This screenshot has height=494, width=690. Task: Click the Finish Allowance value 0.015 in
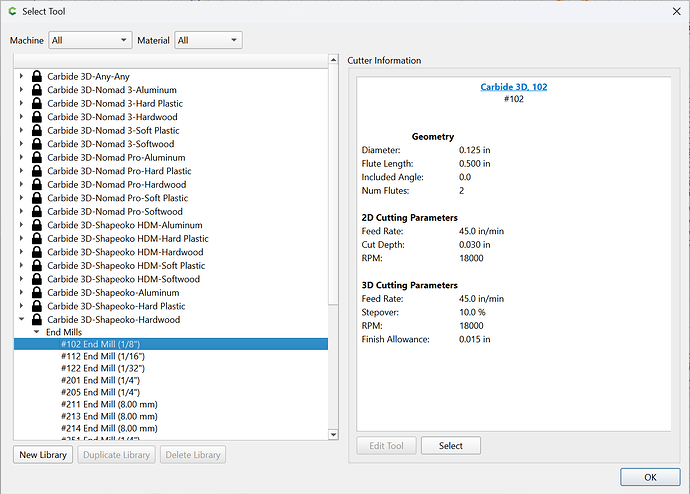(x=474, y=339)
